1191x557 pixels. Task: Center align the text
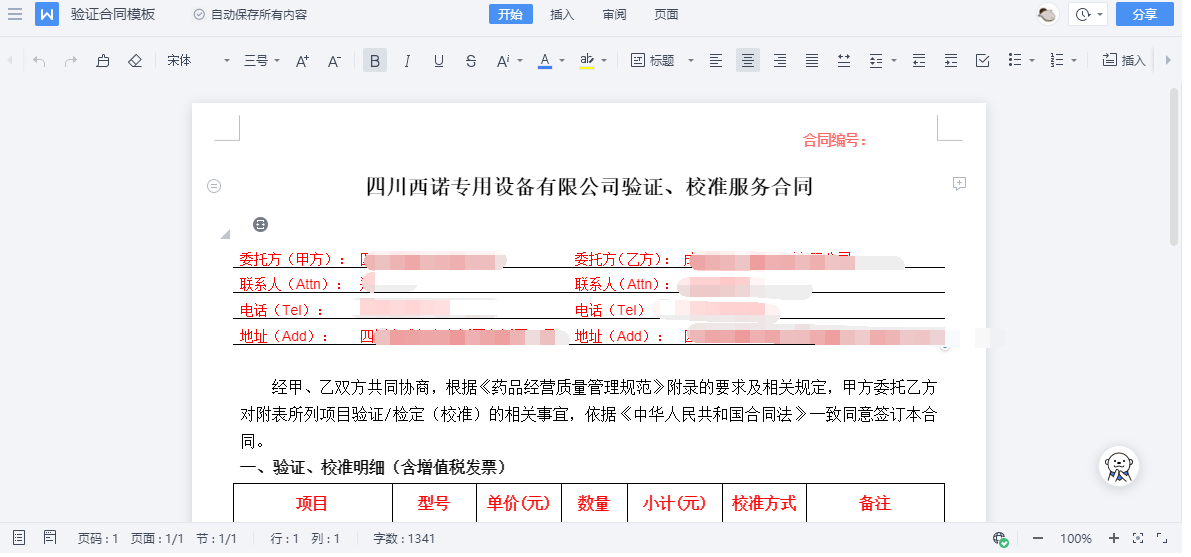[x=748, y=61]
